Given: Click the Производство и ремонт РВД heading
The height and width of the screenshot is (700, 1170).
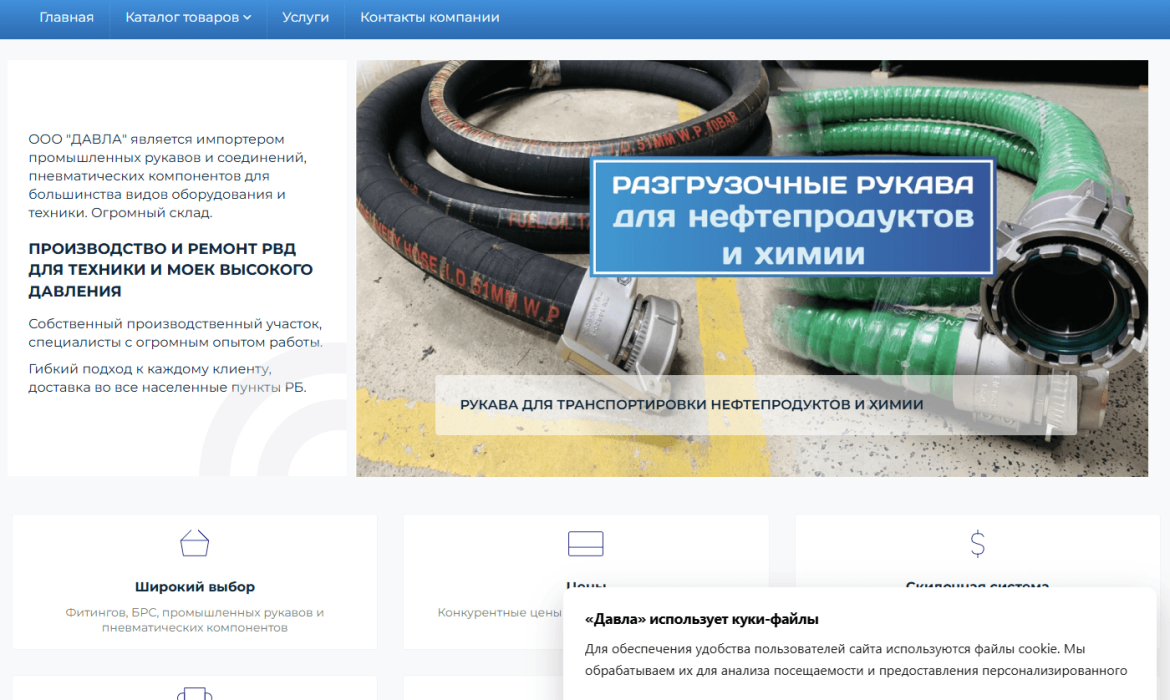Looking at the screenshot, I should coord(171,269).
